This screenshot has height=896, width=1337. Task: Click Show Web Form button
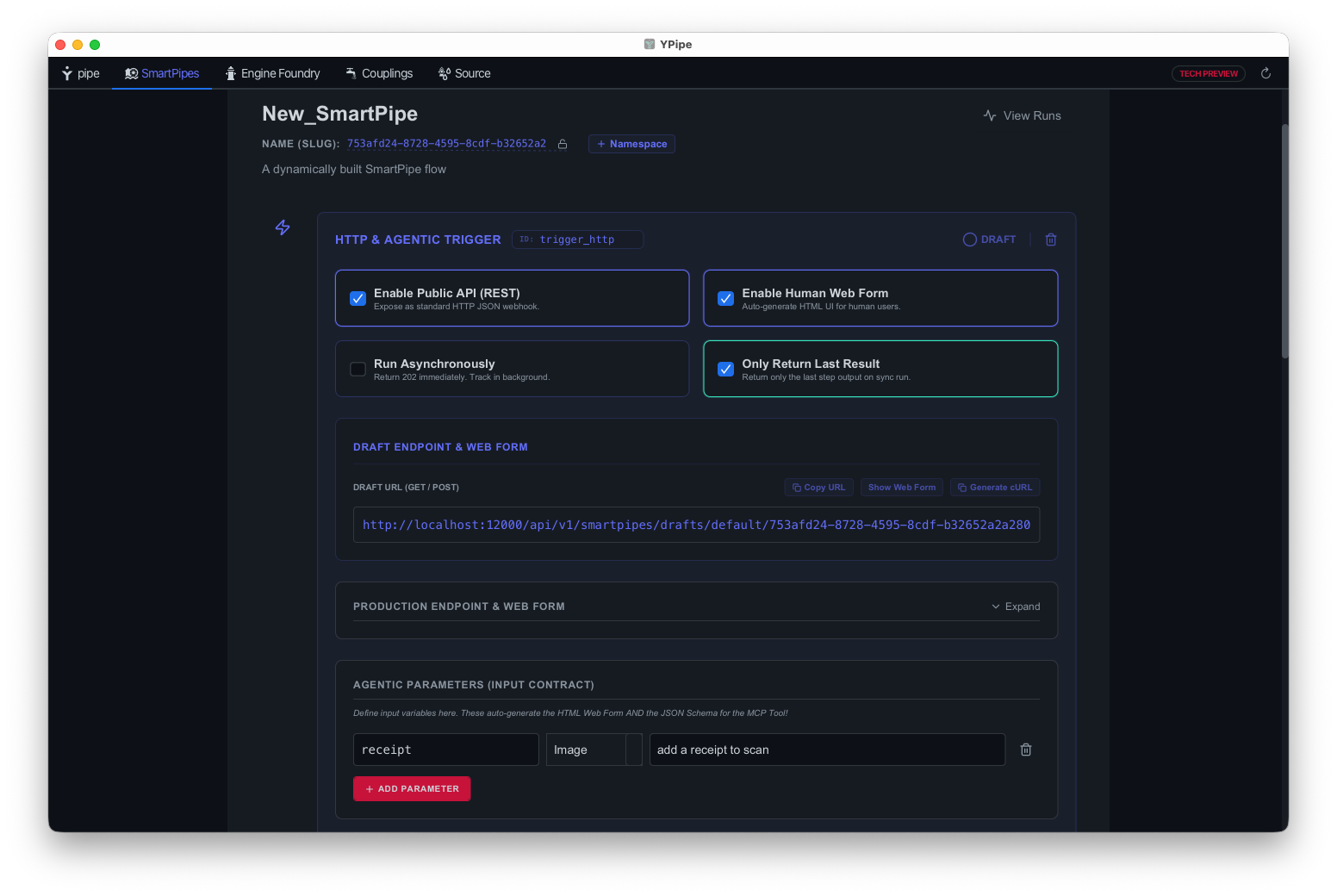(x=902, y=488)
